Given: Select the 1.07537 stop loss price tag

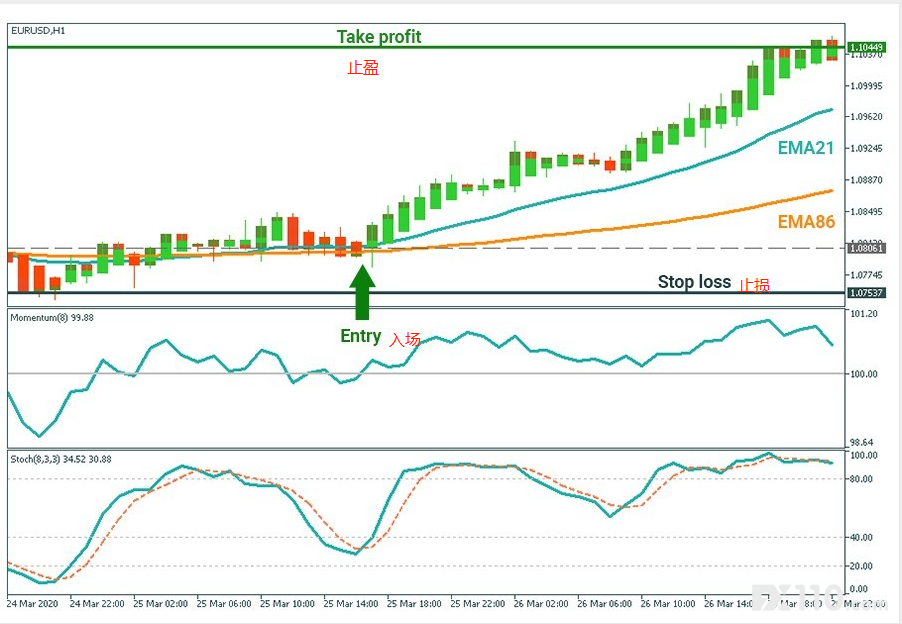Looking at the screenshot, I should (865, 293).
